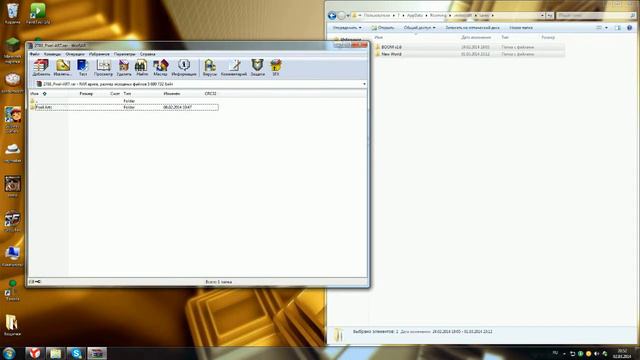The image size is (640, 360).
Task: Select the New World folder in Explorer
Action: [469, 54]
